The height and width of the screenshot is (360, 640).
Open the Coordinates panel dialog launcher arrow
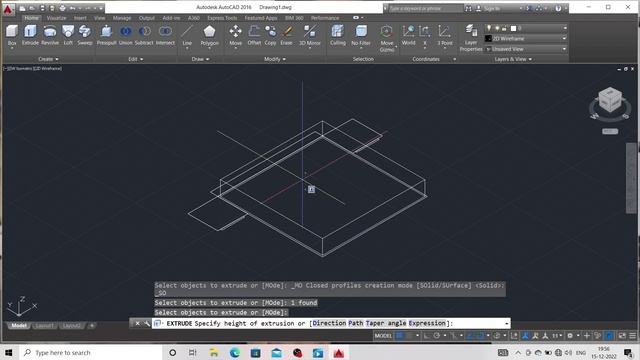click(x=455, y=59)
